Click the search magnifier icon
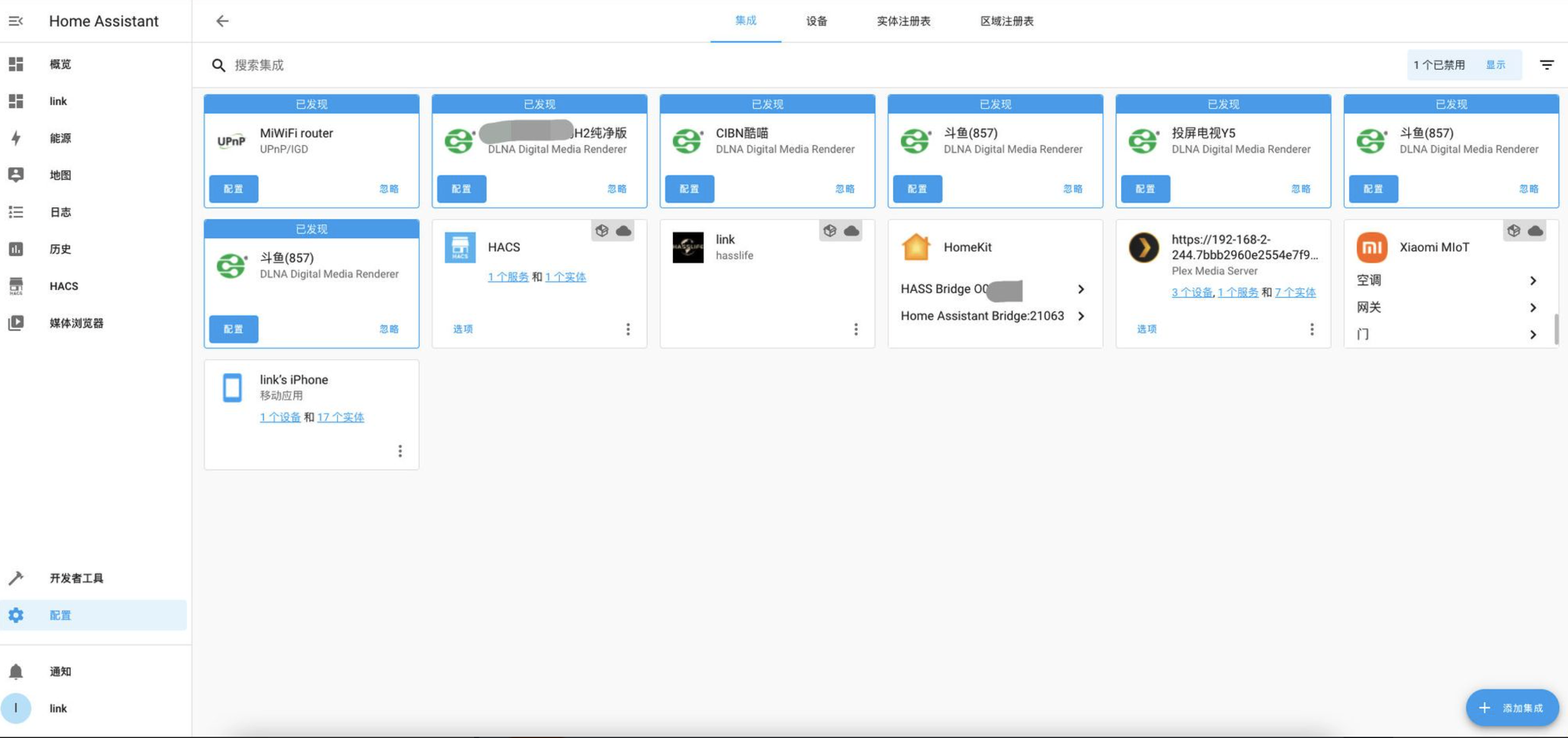 tap(218, 65)
